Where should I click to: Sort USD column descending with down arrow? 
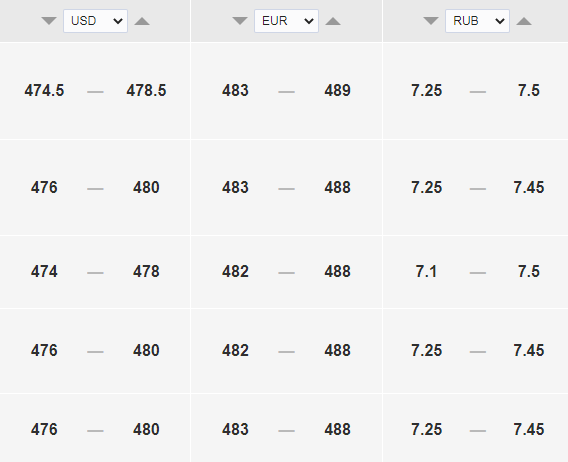pyautogui.click(x=49, y=21)
